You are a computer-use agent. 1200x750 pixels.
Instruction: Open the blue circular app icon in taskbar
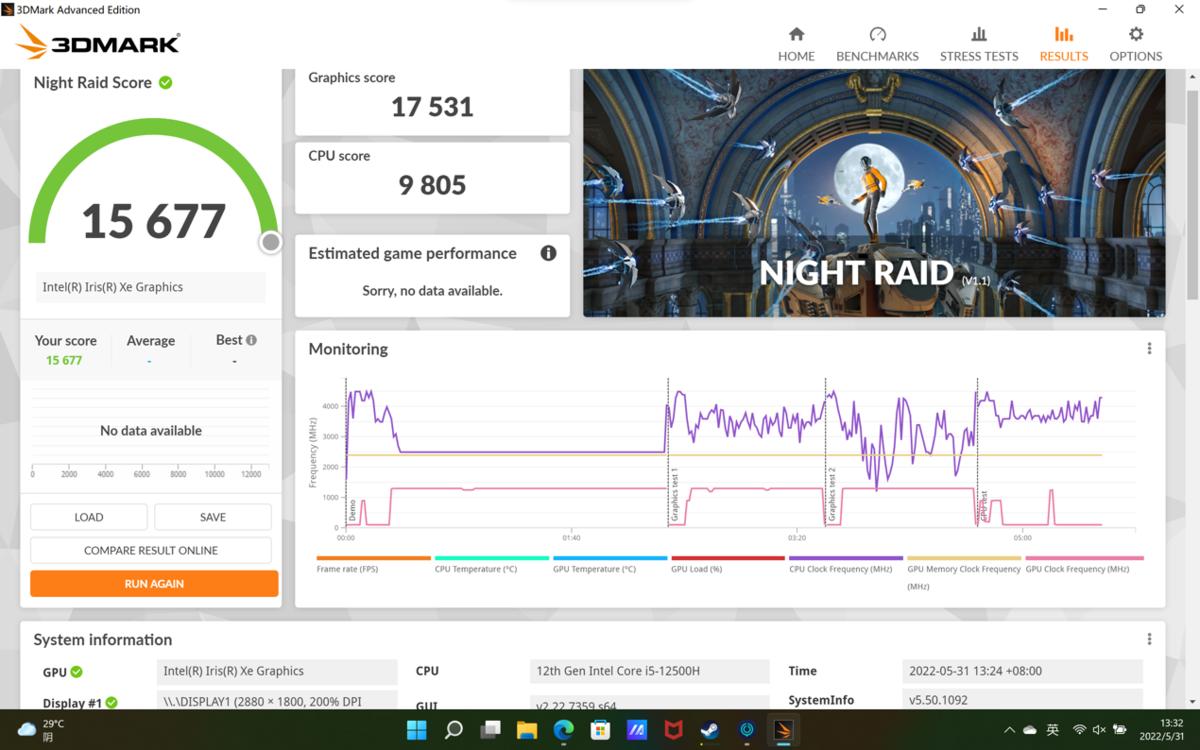747,730
